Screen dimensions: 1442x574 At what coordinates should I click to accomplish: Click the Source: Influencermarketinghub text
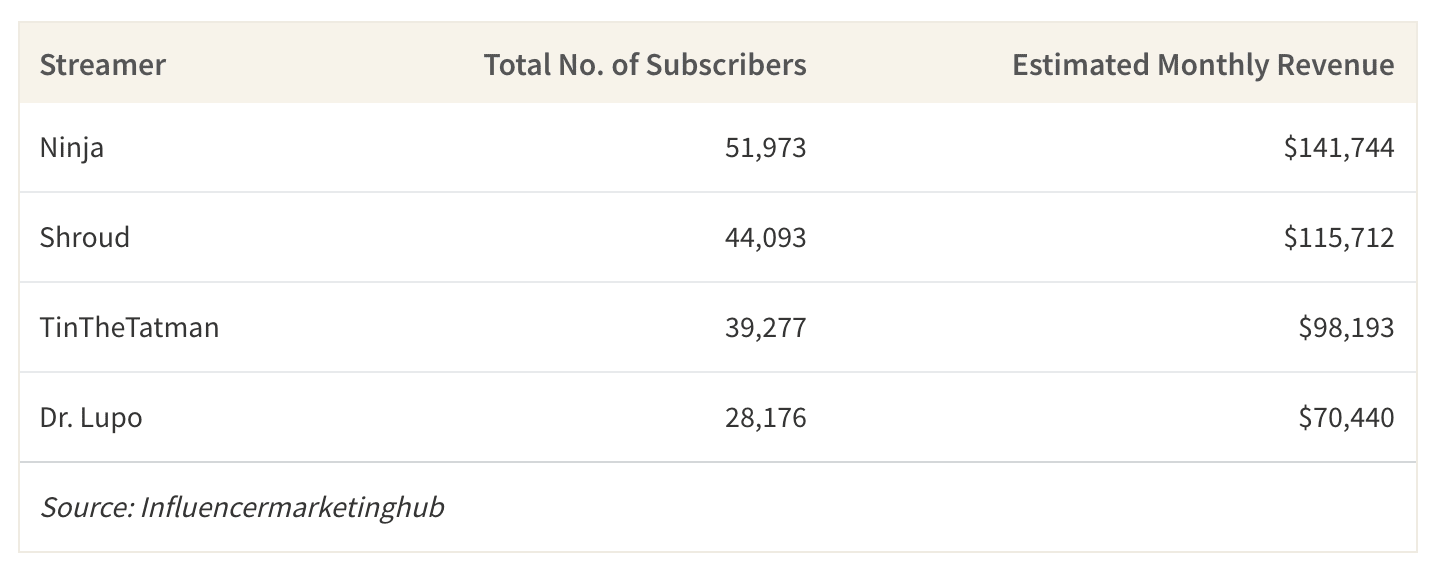pyautogui.click(x=242, y=507)
